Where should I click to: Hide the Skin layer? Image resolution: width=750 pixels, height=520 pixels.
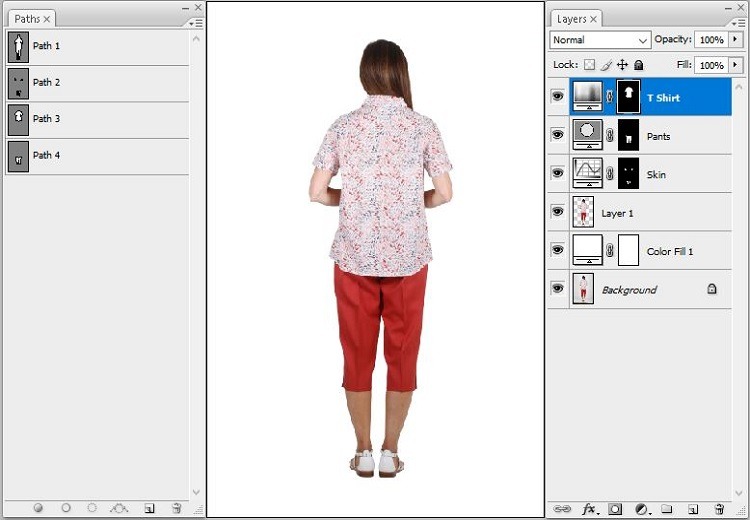pos(558,173)
